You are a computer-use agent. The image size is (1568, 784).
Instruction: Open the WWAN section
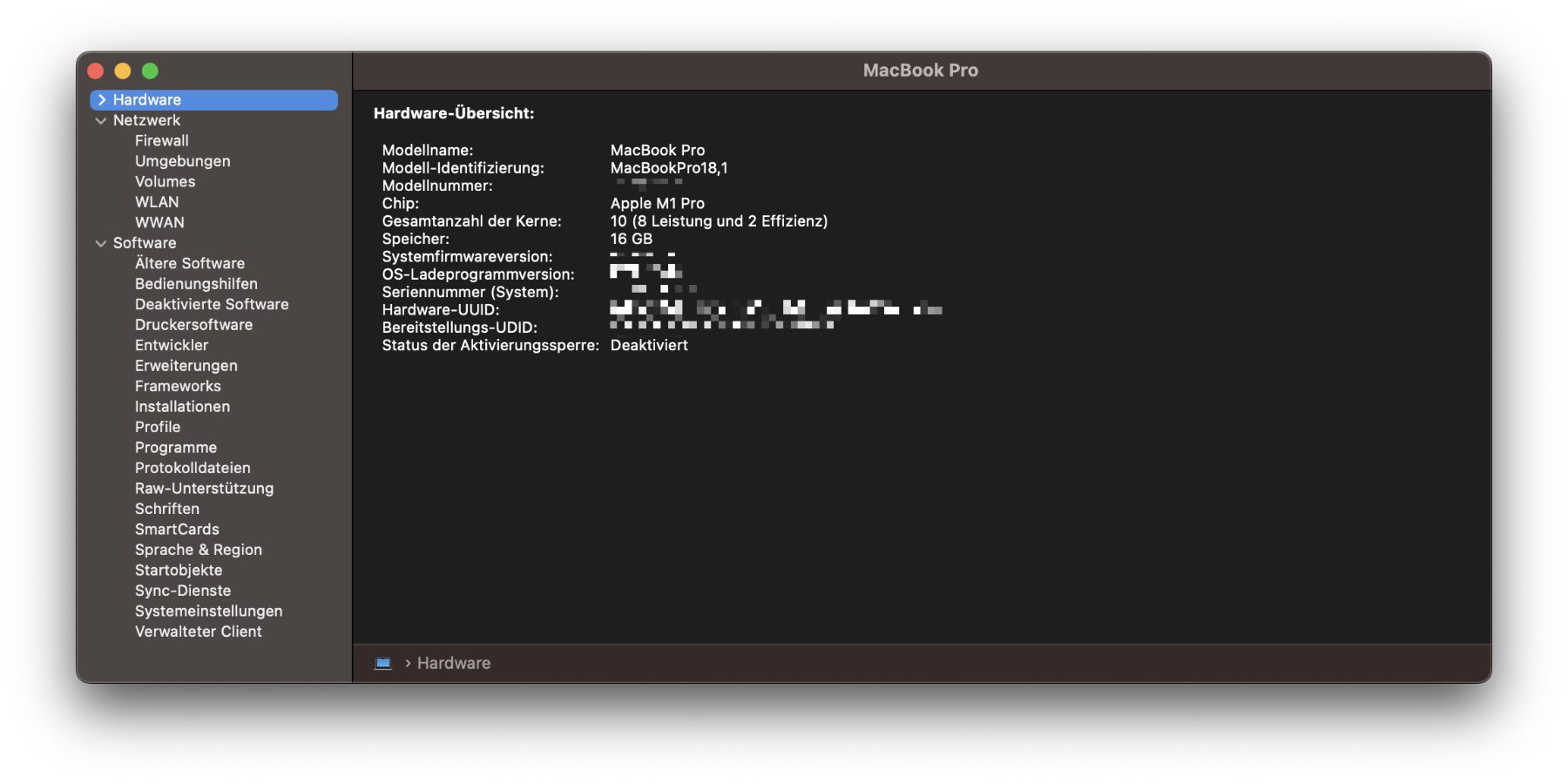pos(159,222)
